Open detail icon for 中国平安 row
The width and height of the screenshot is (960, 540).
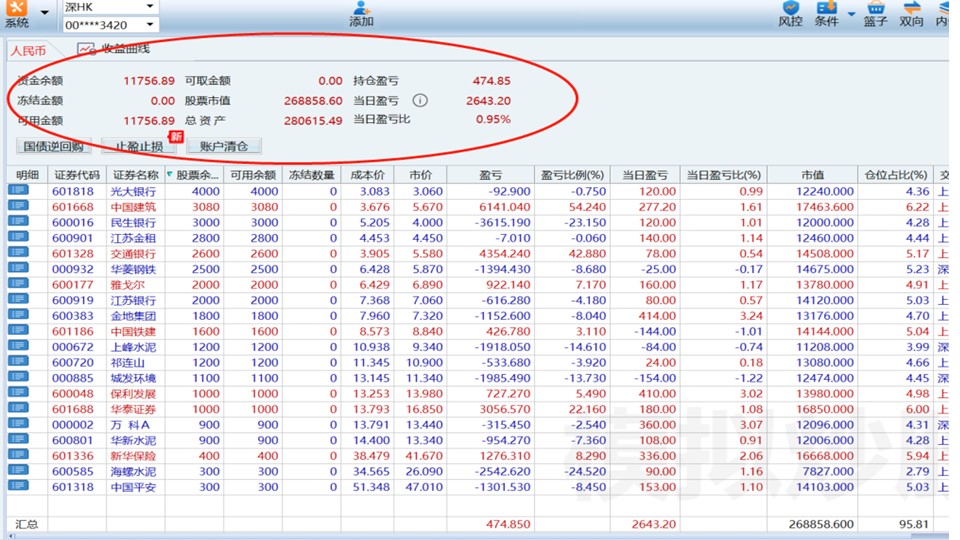click(x=19, y=486)
